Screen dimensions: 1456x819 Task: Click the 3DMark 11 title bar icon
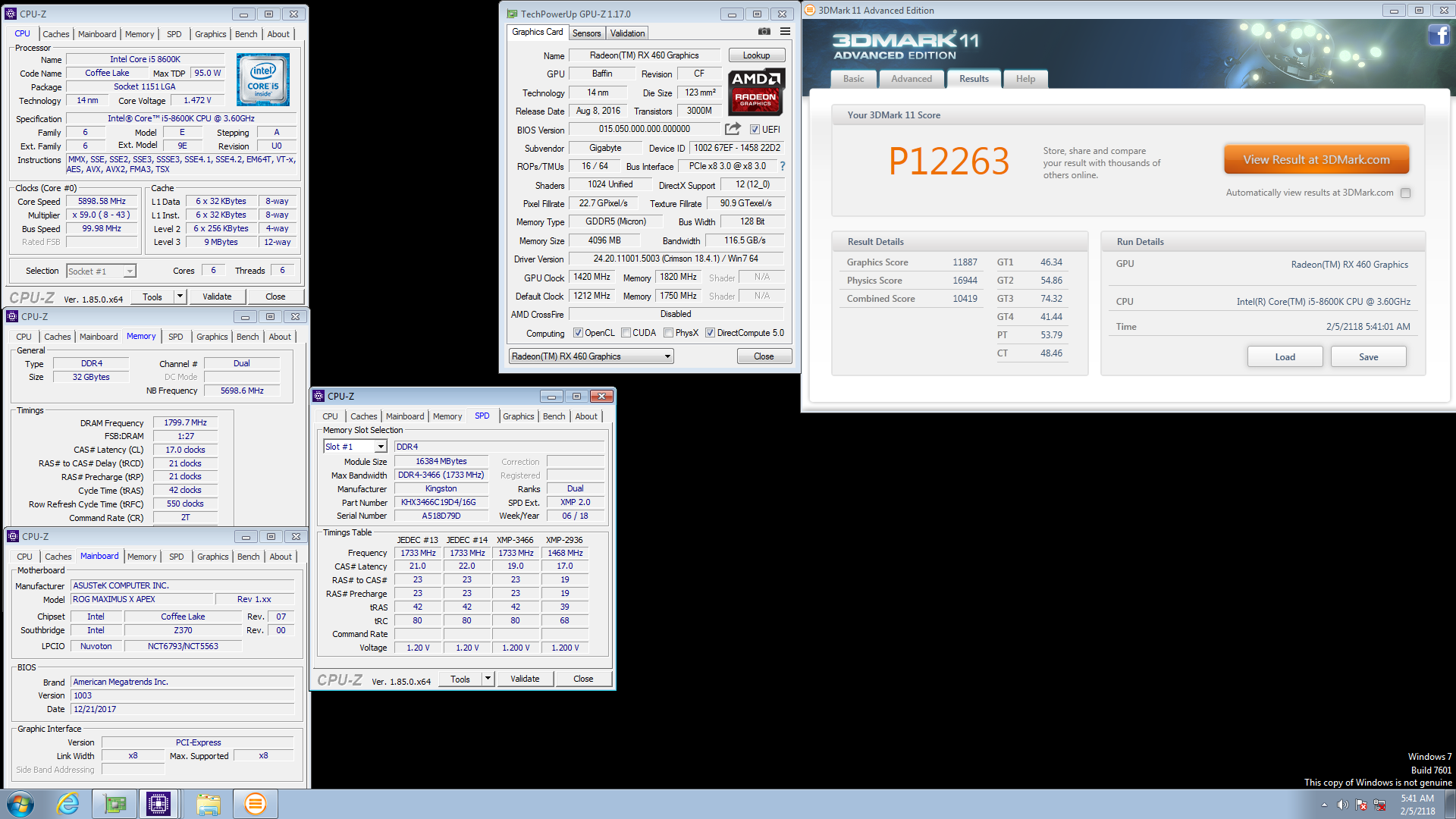pos(810,10)
